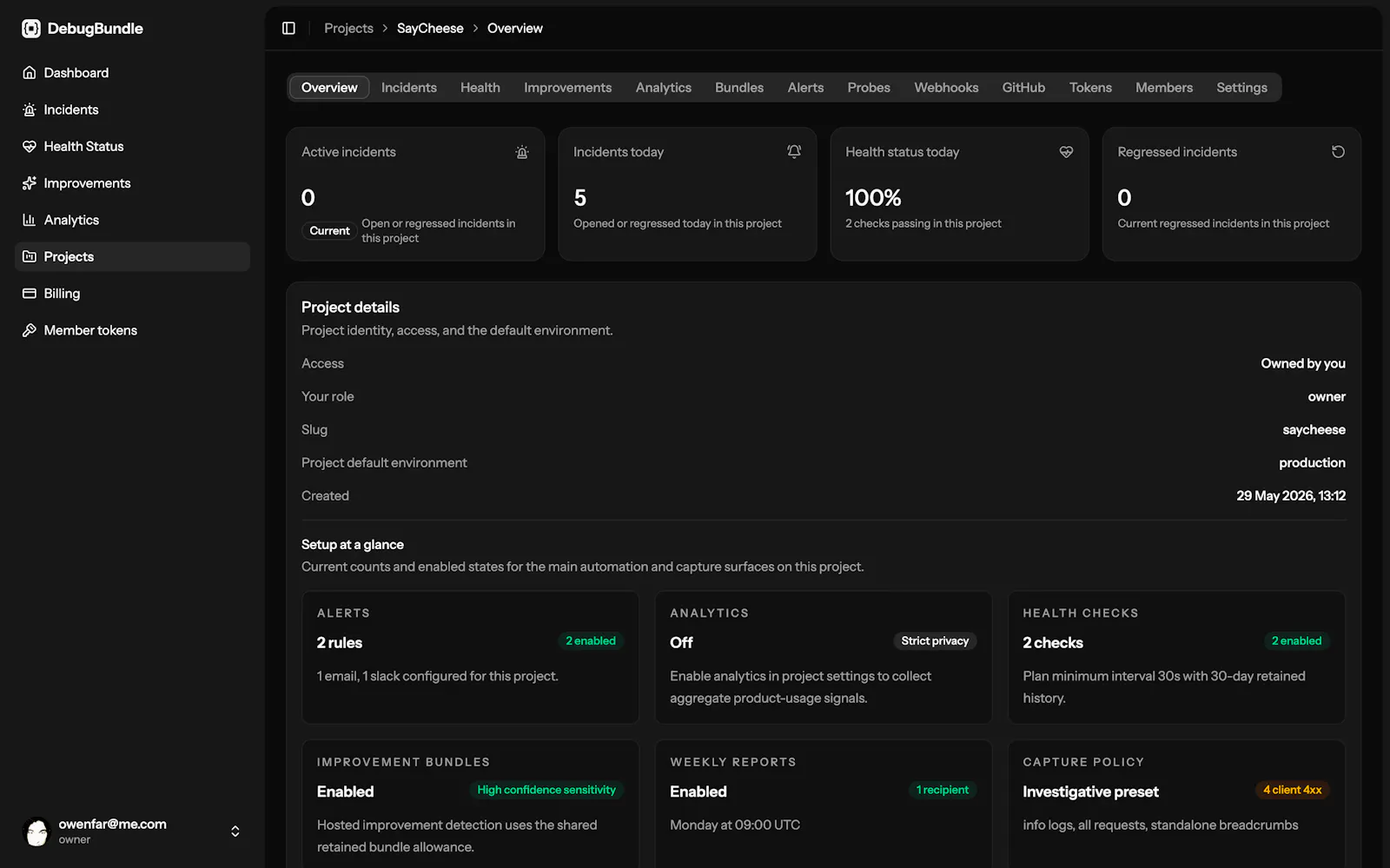Click the bell icon on Incidents today card
Image resolution: width=1390 pixels, height=868 pixels.
tap(794, 152)
